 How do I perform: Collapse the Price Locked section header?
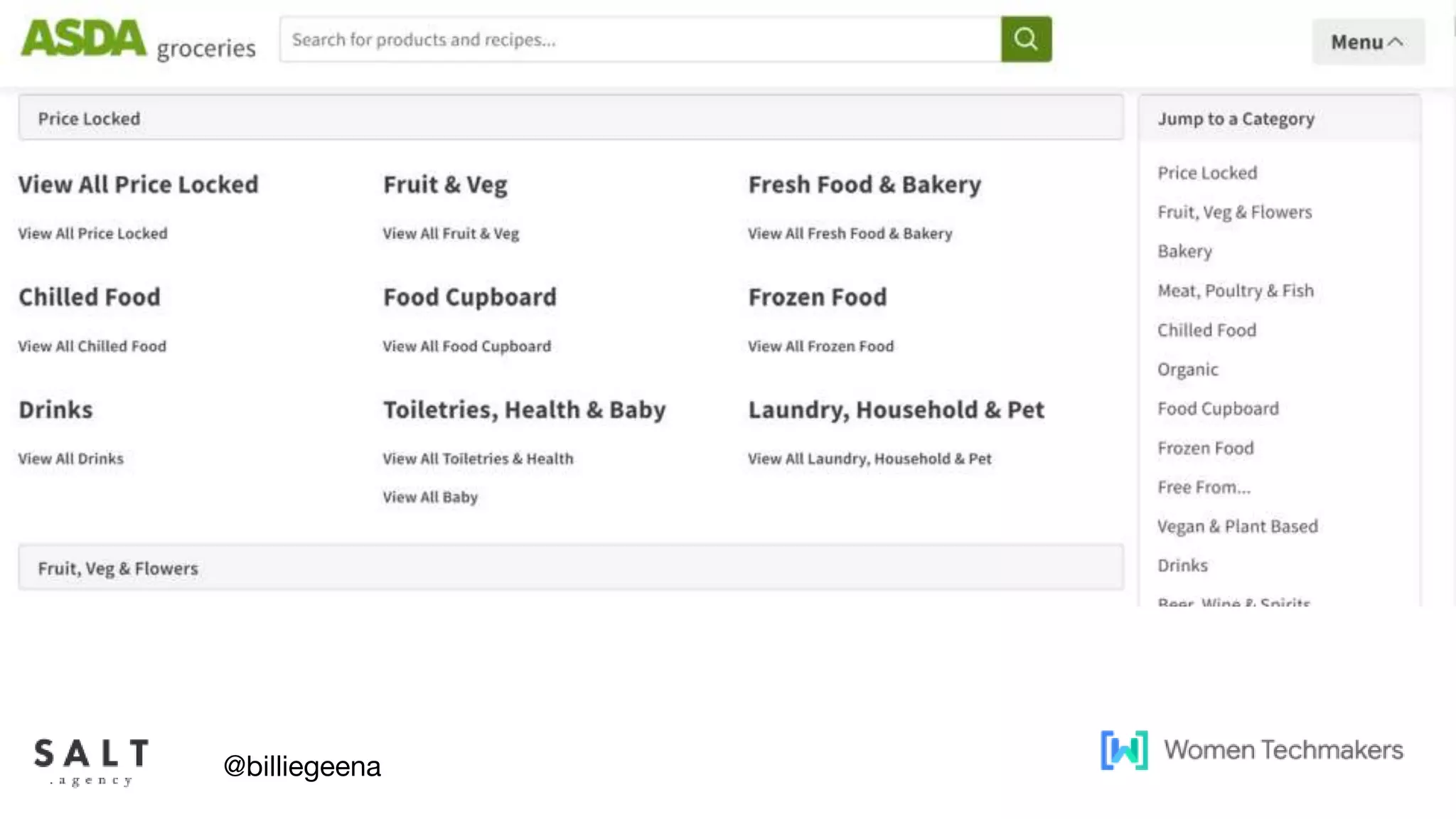point(570,118)
